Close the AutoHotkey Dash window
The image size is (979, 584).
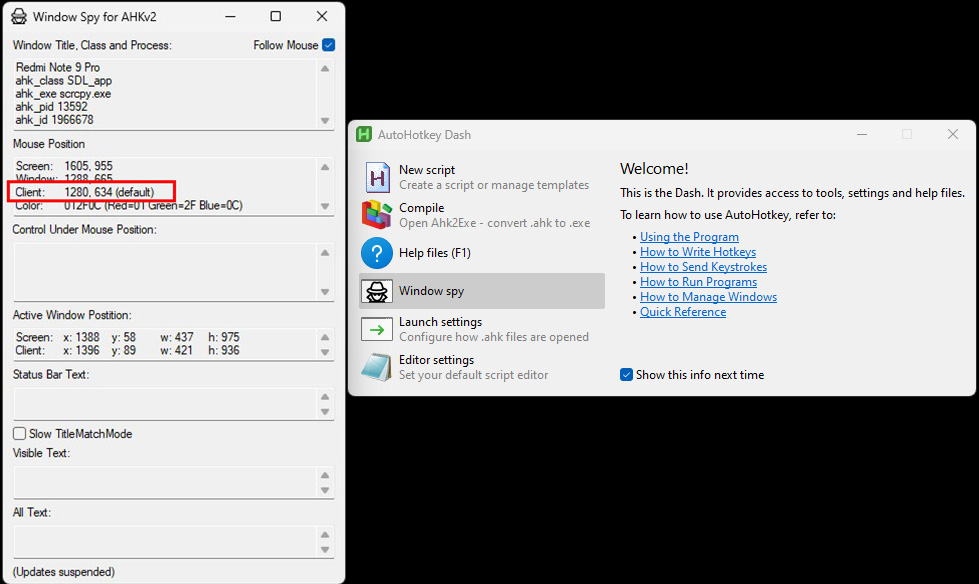tap(953, 134)
